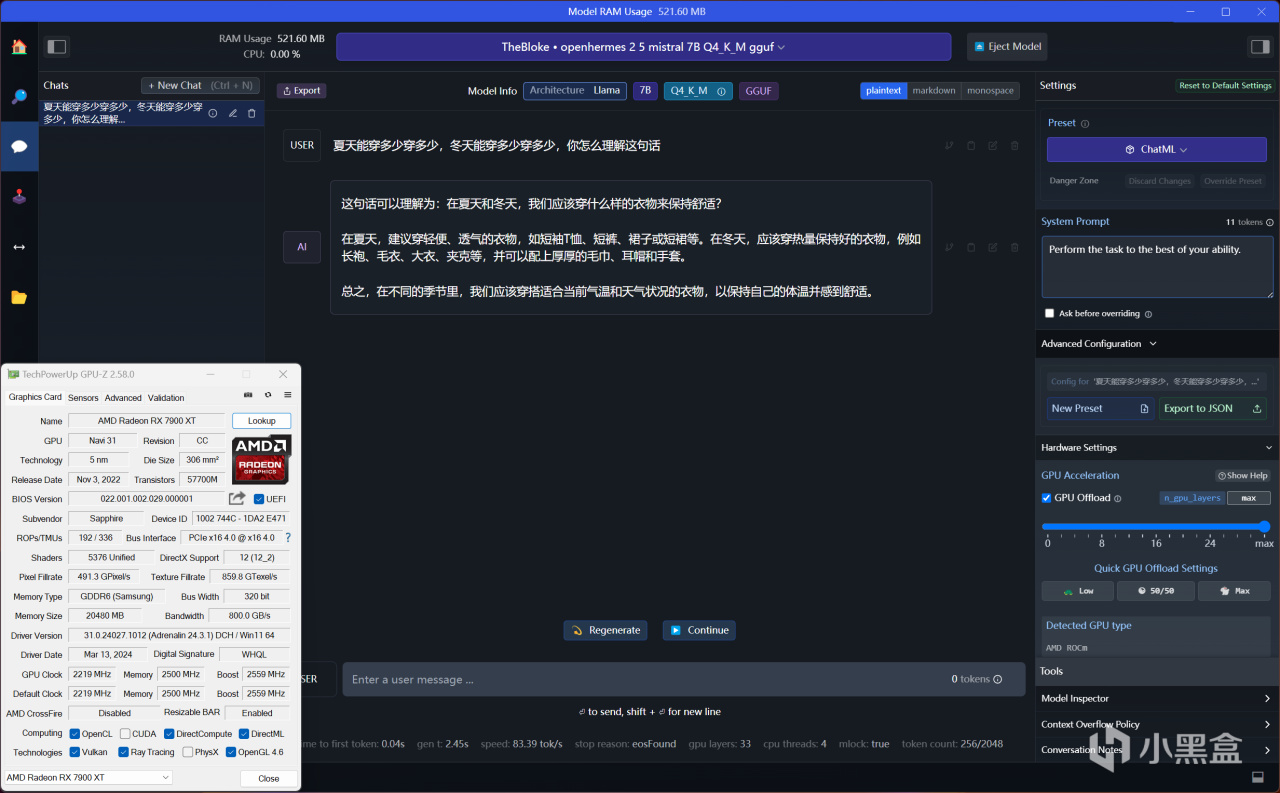Open the Advanced tab in GPU-Z
The image size is (1280, 793).
123,398
